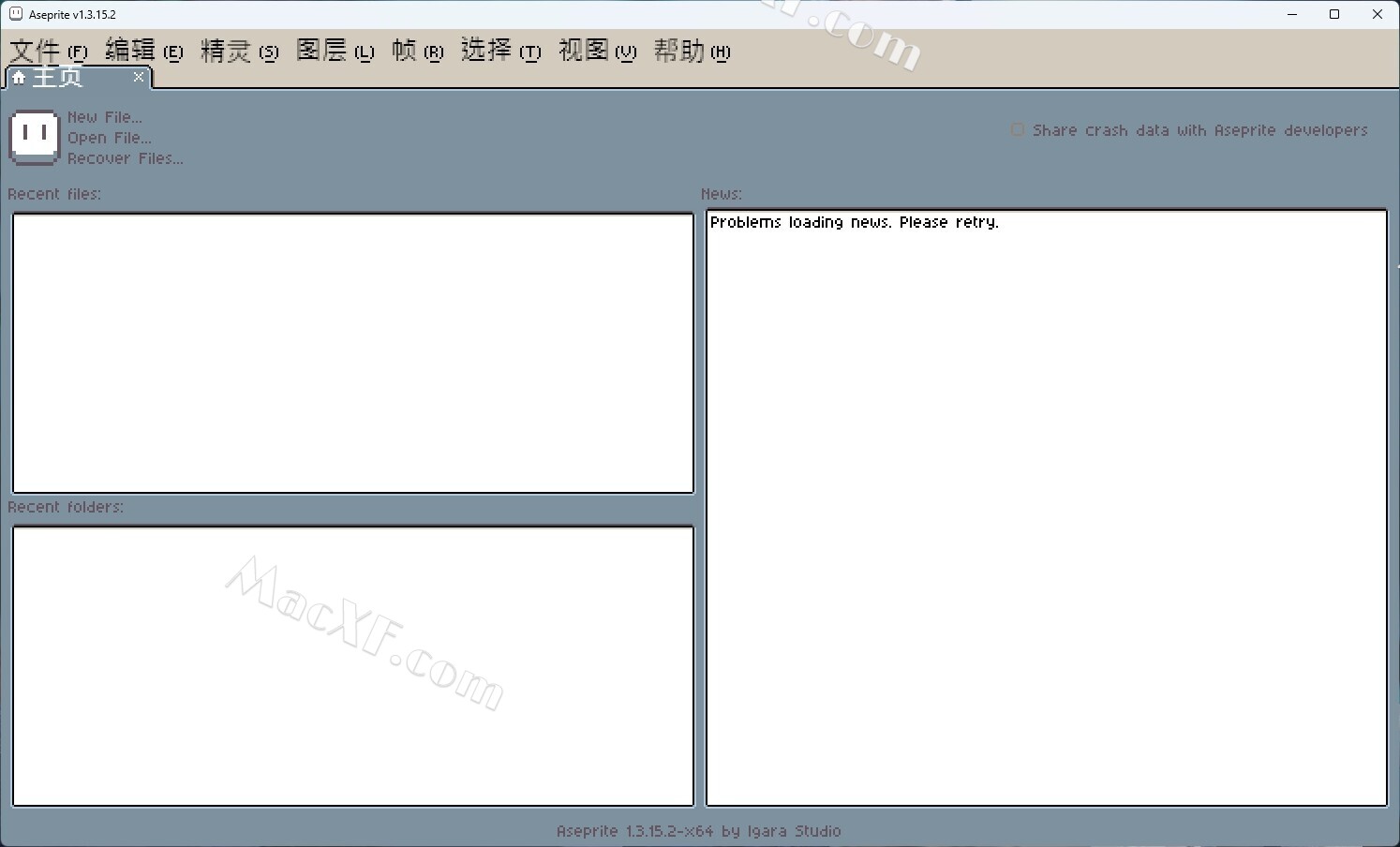Open the 文件 (F) menu

pos(49,51)
